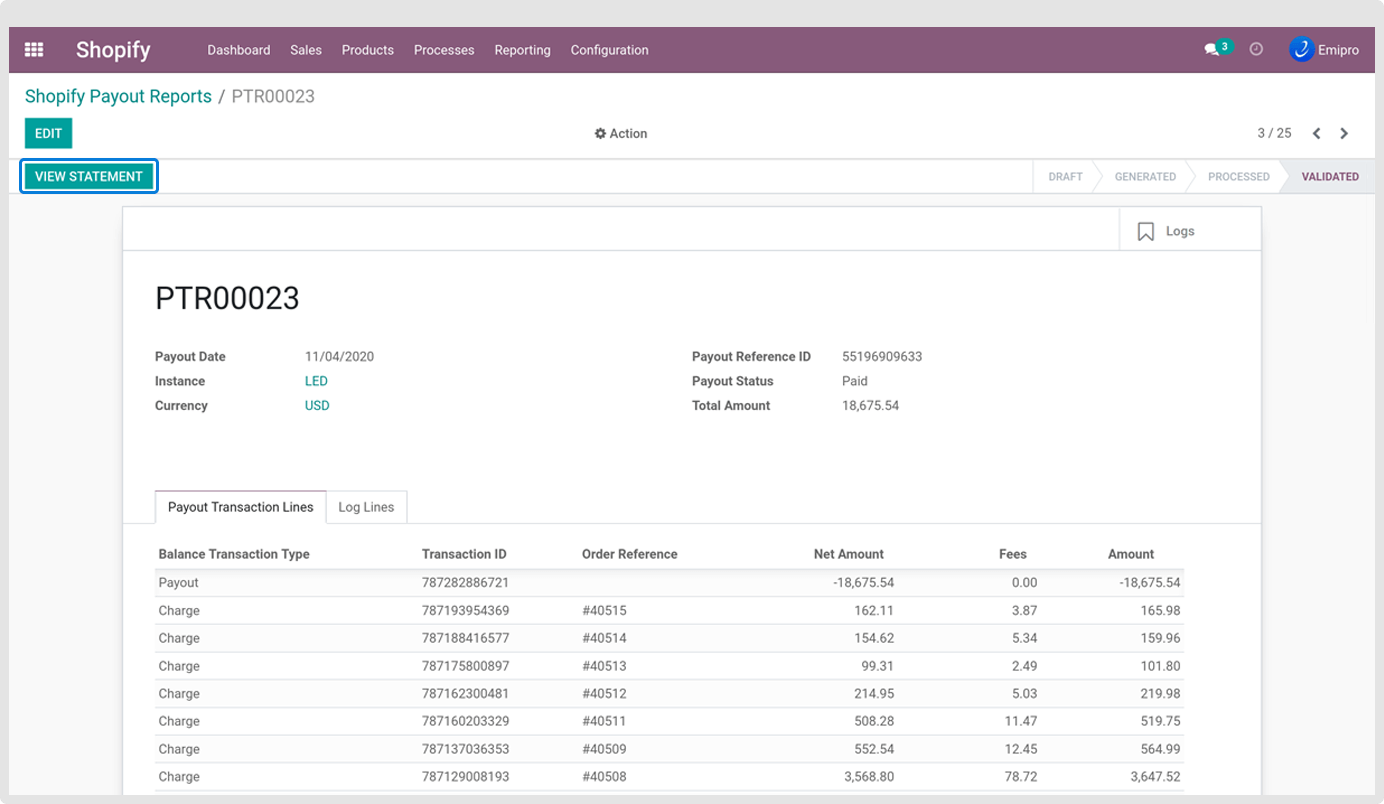Open the conversations chat icon
The image size is (1384, 804).
[x=1212, y=50]
